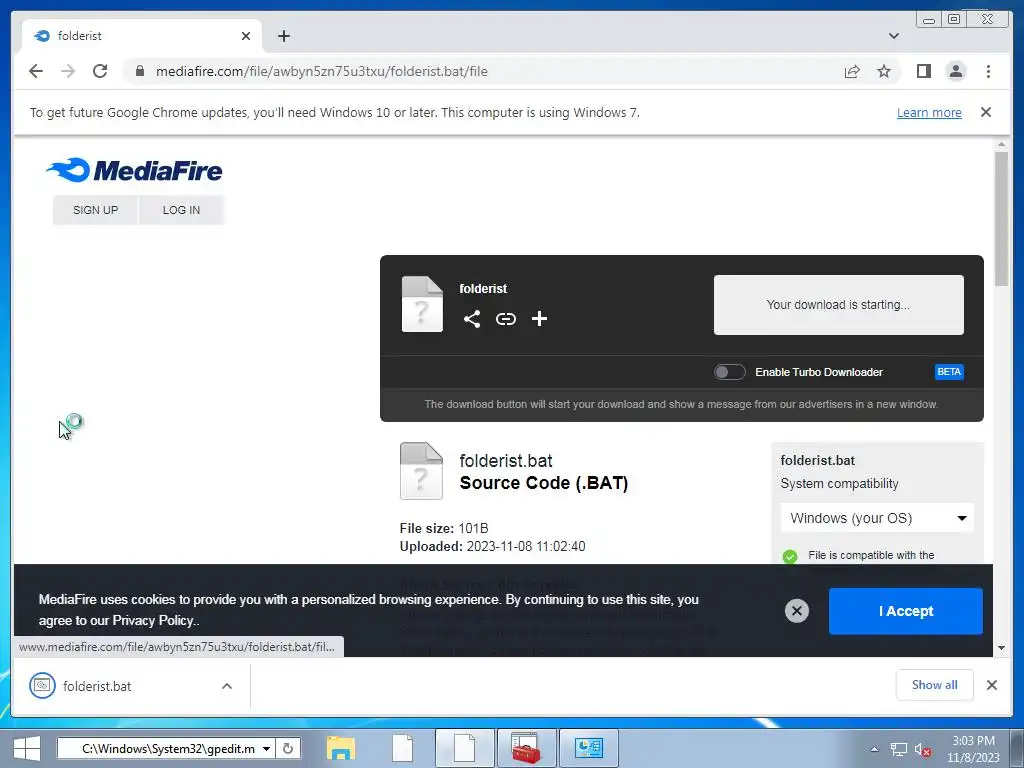Bookmark this tab with the star icon

tap(884, 71)
